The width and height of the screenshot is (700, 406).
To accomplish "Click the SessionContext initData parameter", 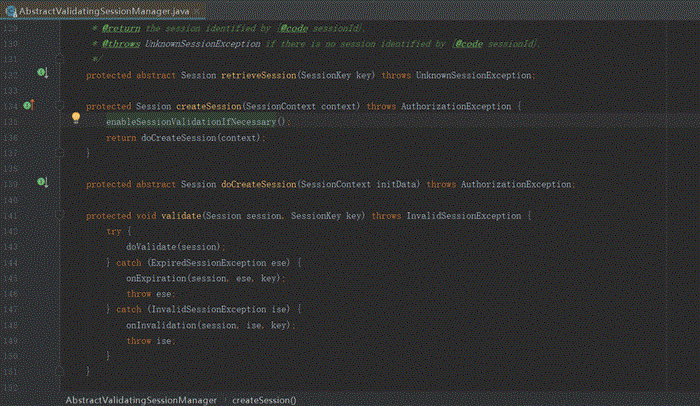I will tap(359, 184).
